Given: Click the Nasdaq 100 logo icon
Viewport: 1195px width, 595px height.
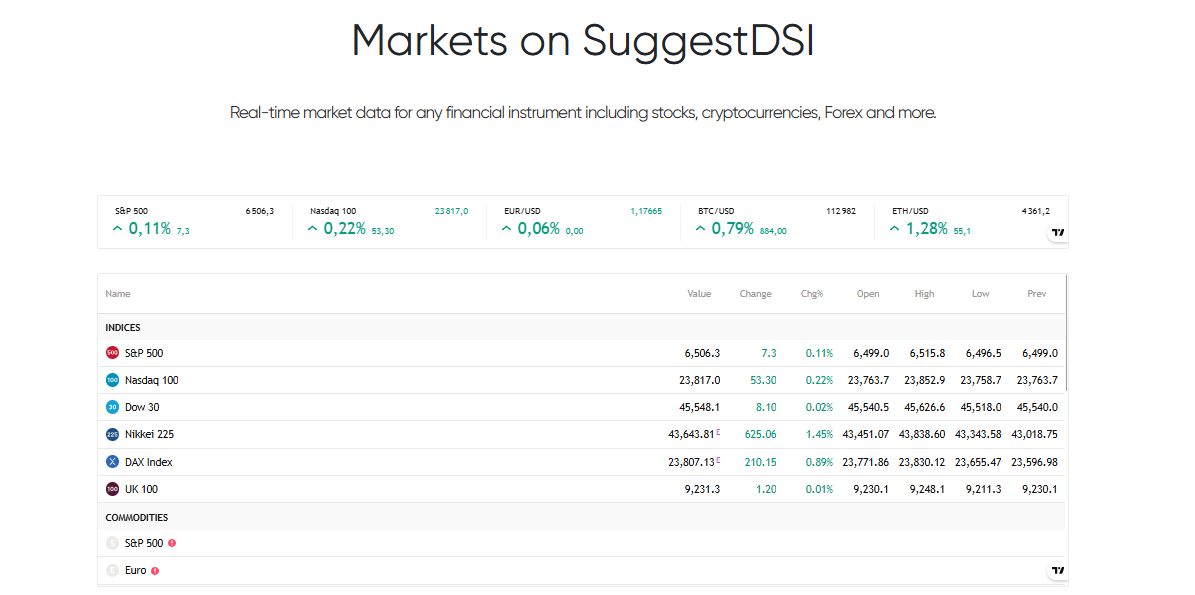Looking at the screenshot, I should click(x=113, y=380).
